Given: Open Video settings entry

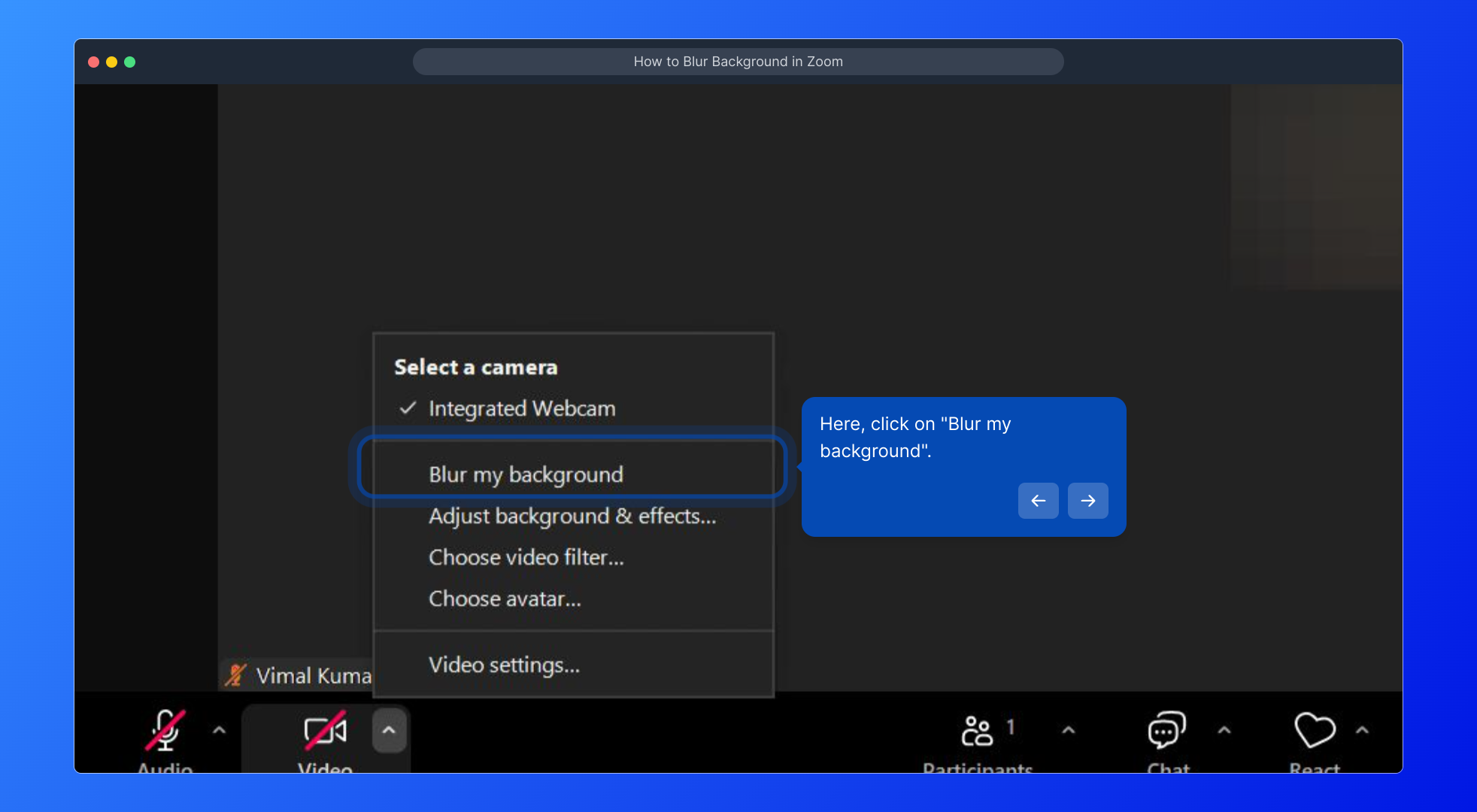Looking at the screenshot, I should click(504, 665).
